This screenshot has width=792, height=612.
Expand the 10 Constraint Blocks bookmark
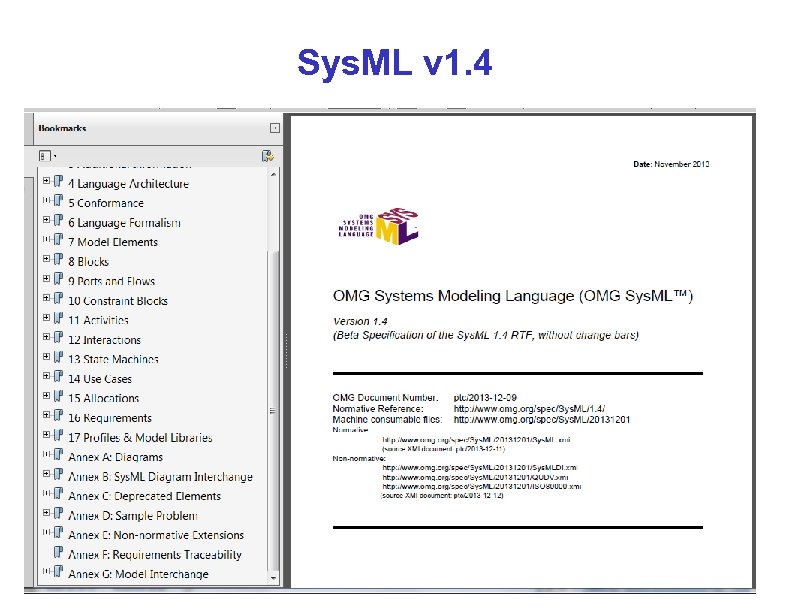pos(46,298)
